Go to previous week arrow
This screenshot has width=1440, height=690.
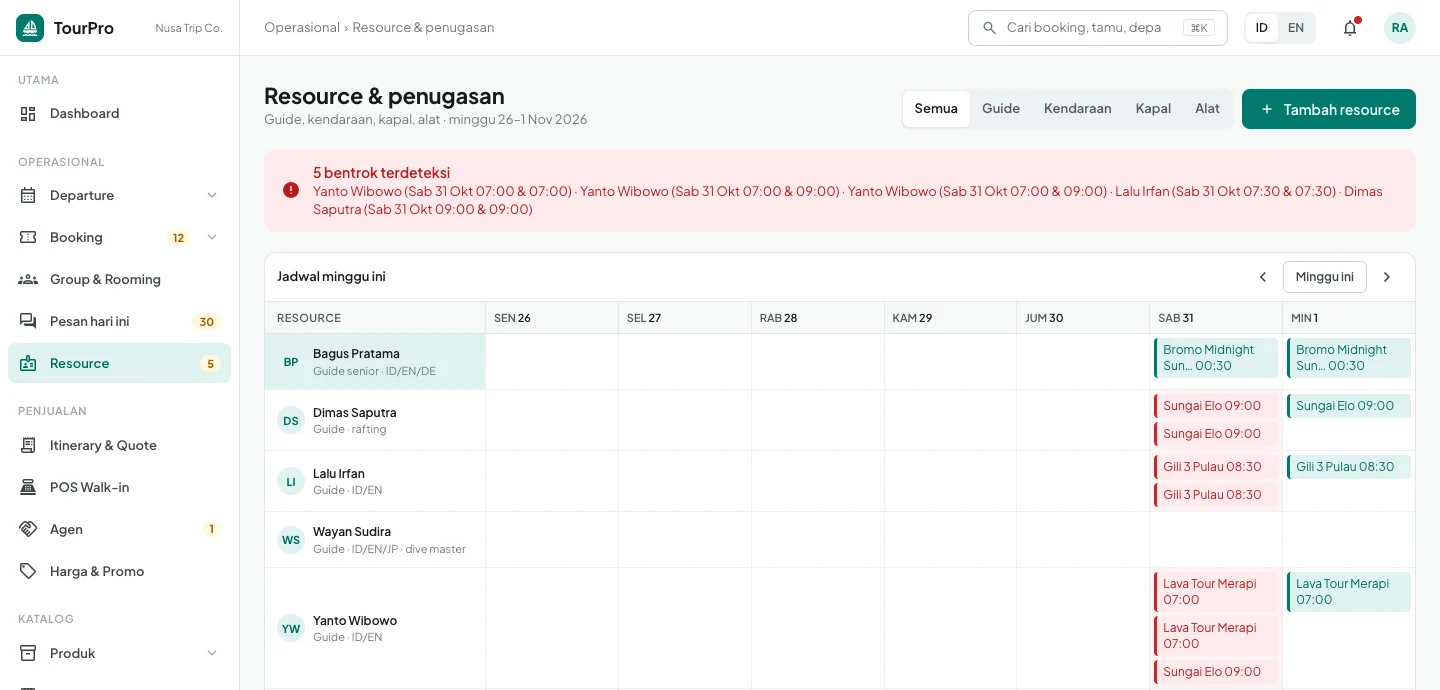[1263, 277]
